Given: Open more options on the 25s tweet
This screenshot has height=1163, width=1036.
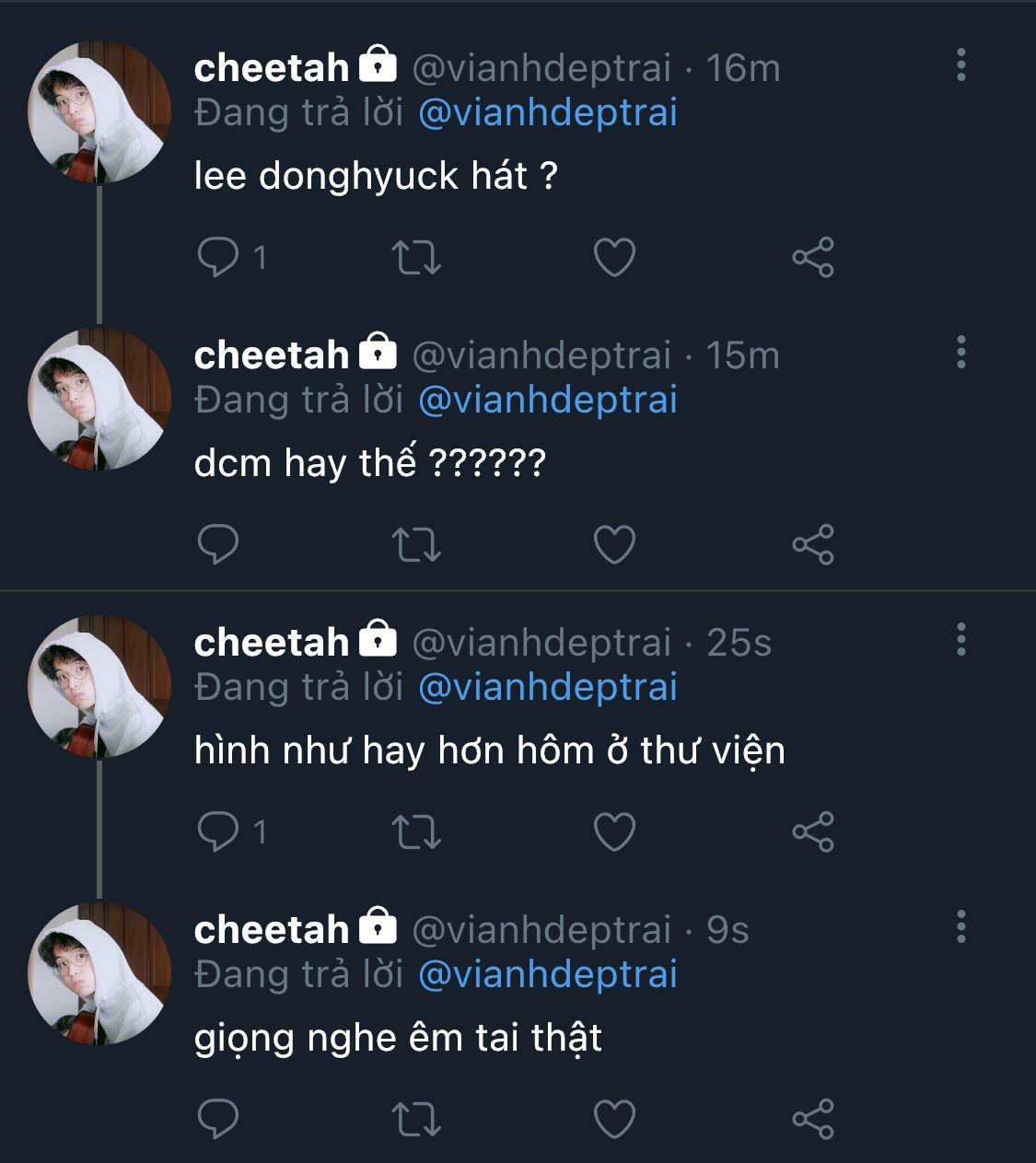Looking at the screenshot, I should point(960,640).
